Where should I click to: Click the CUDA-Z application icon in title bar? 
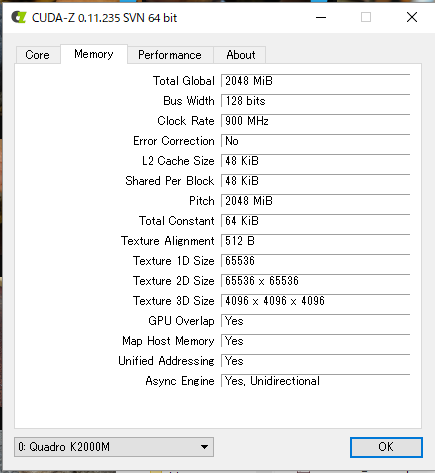click(18, 17)
